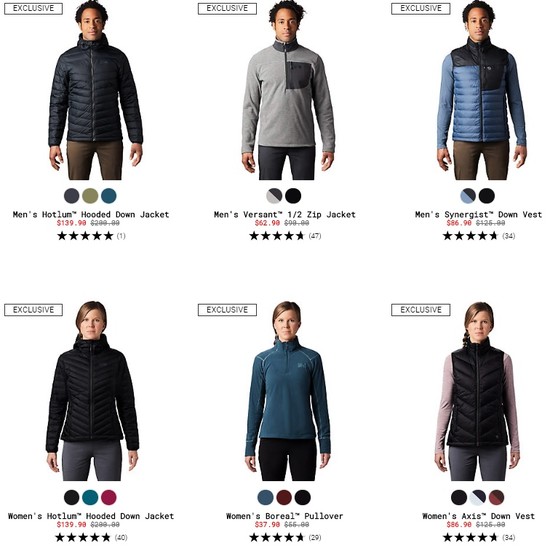
Task: View Men's Synergist Down Vest product image
Action: tap(481, 91)
